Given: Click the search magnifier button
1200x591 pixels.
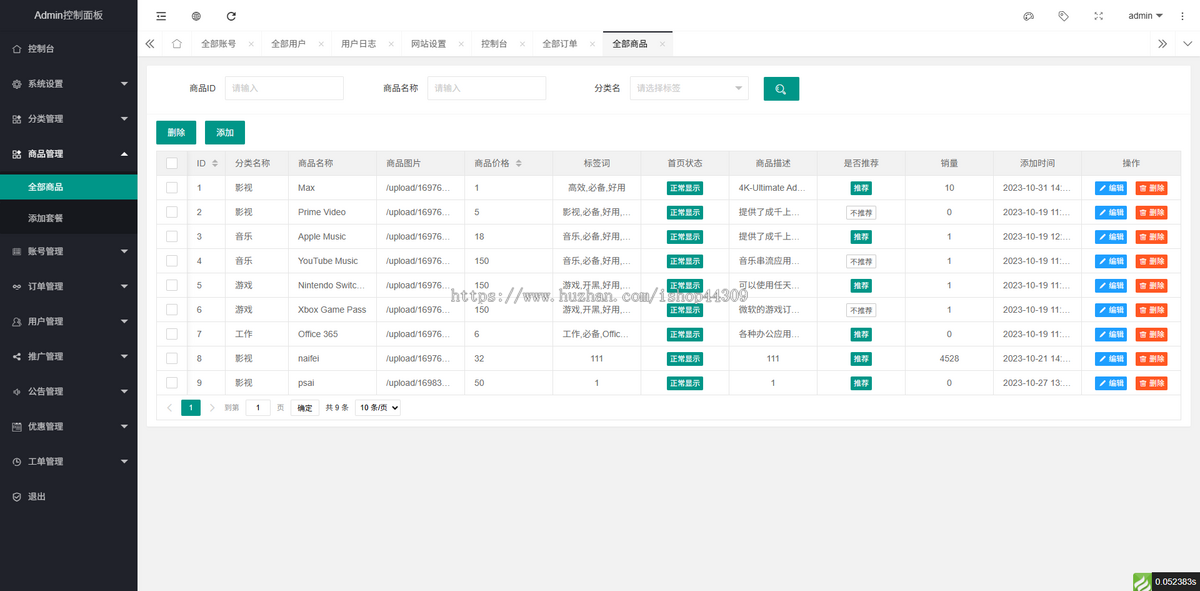Looking at the screenshot, I should (781, 89).
